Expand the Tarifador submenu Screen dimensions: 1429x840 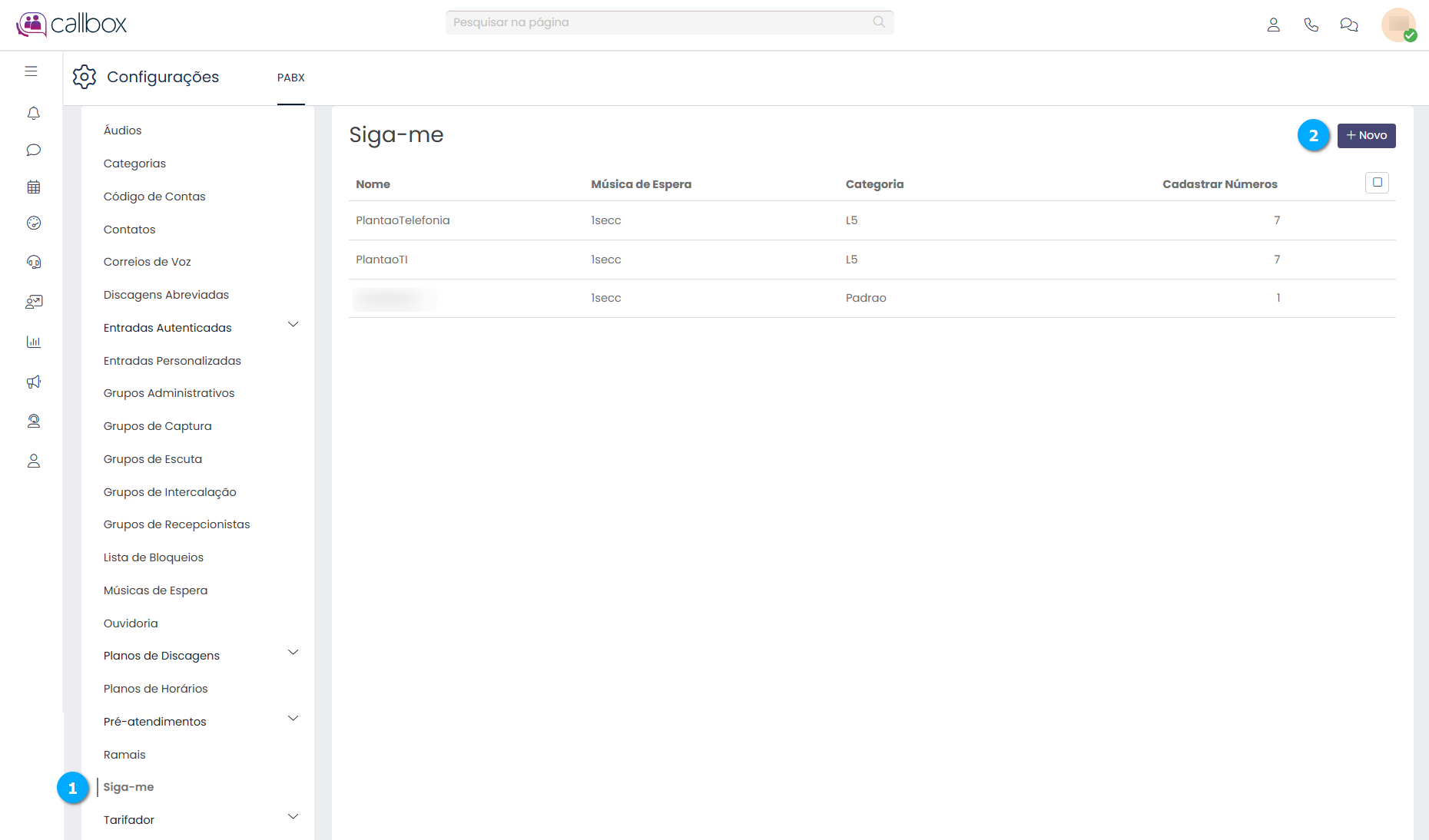click(293, 817)
